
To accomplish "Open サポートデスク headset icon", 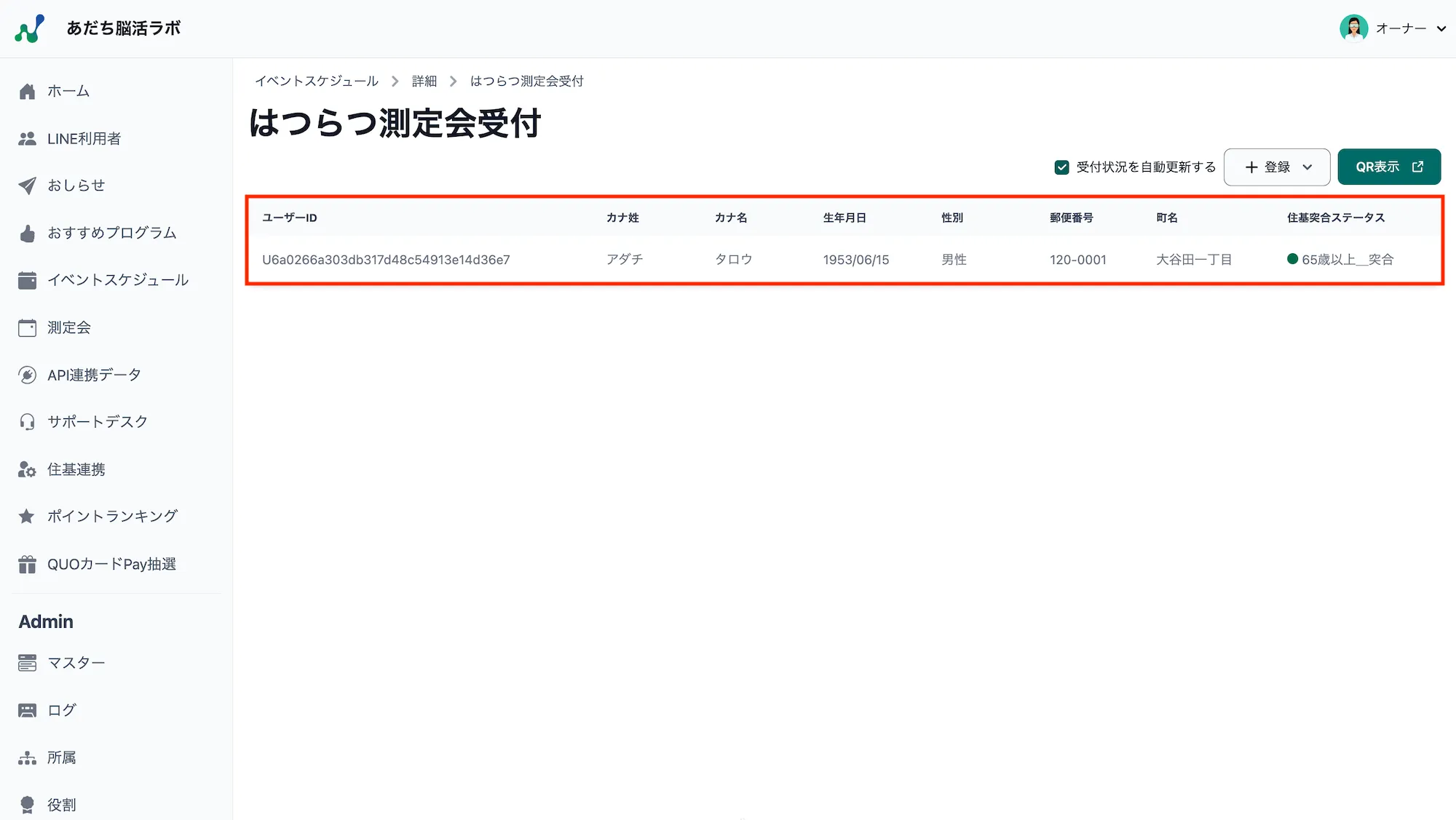I will coord(27,421).
